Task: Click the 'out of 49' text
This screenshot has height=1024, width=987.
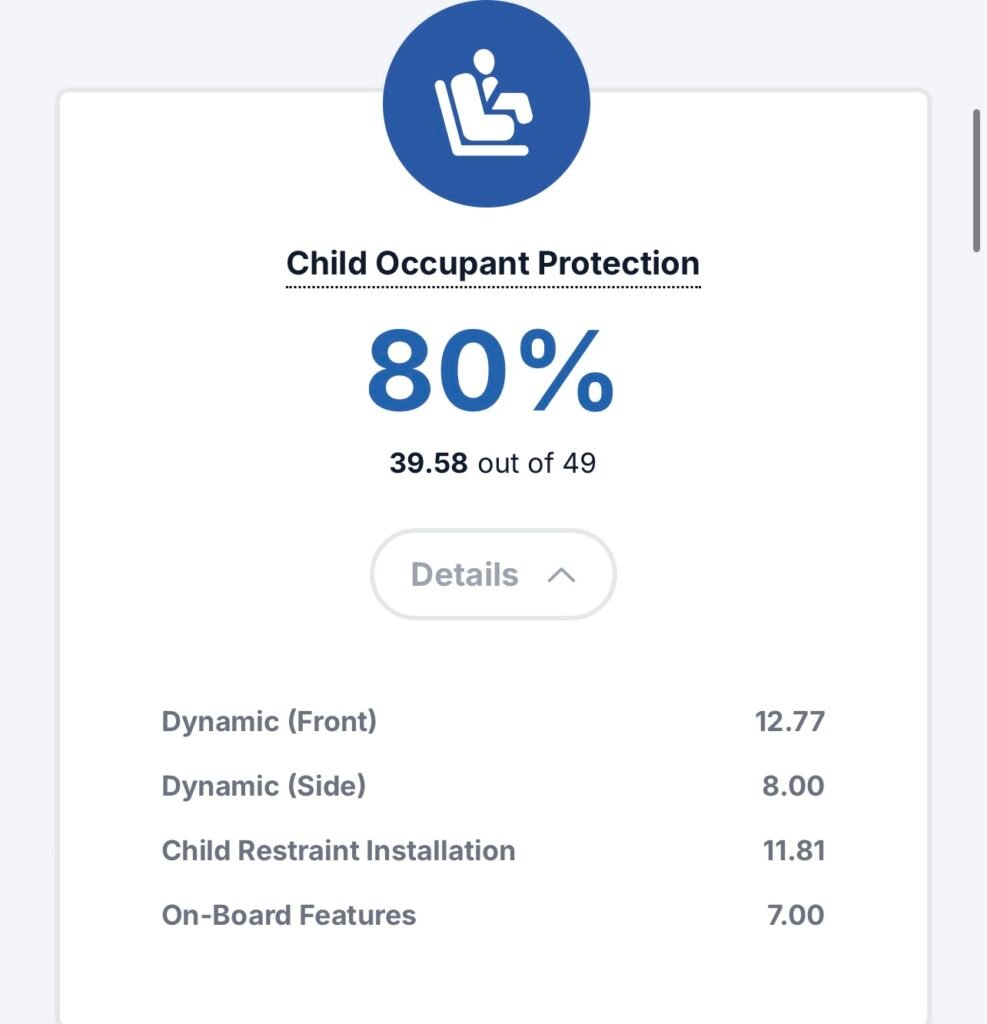Action: point(537,464)
